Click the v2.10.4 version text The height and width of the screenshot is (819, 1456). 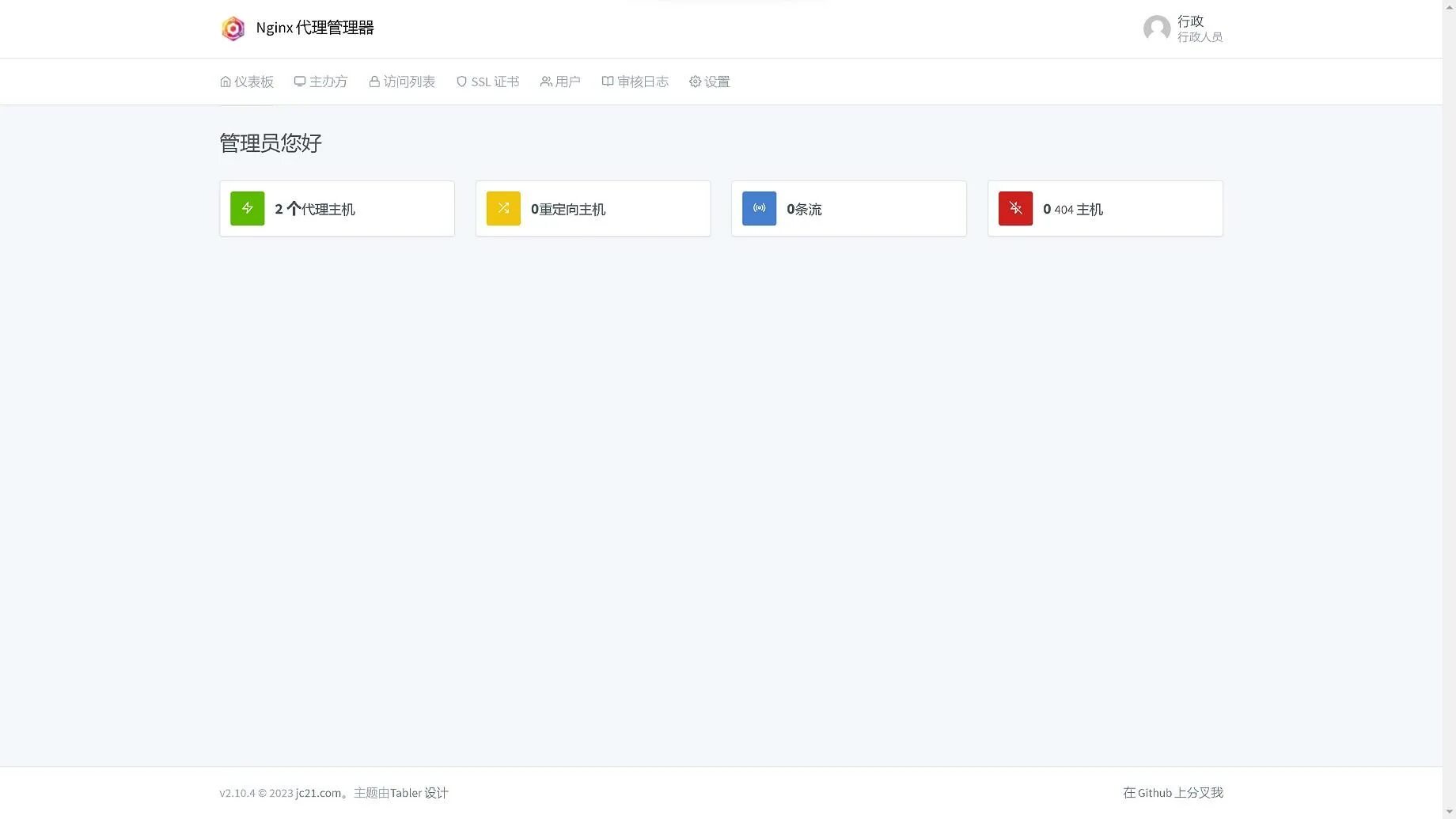click(237, 793)
